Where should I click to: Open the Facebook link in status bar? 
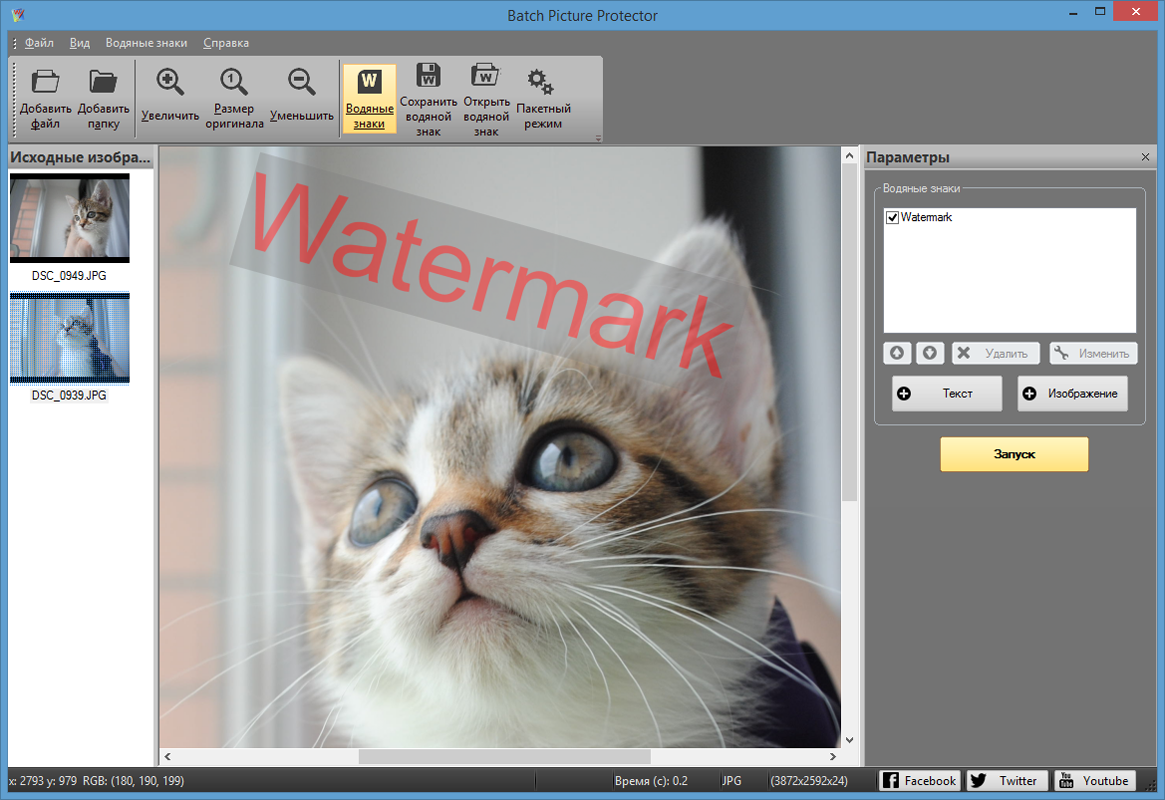(920, 781)
